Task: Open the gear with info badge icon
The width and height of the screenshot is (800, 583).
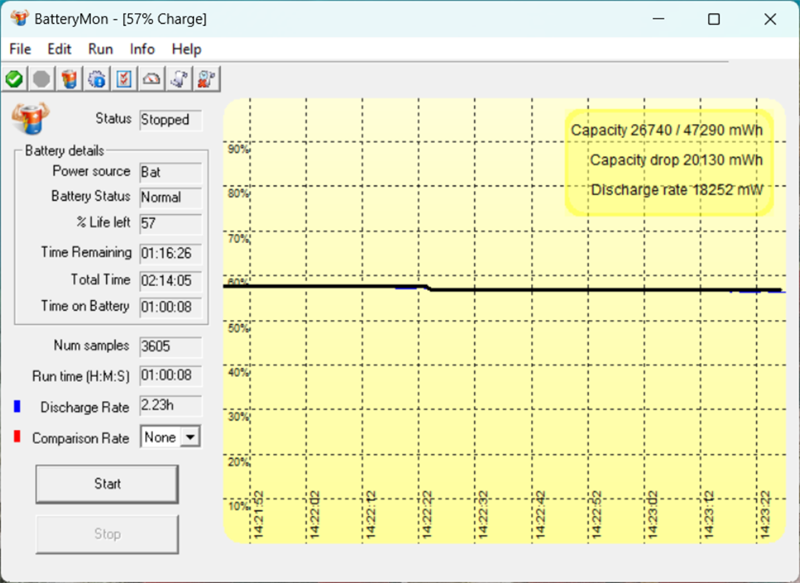Action: click(x=97, y=80)
